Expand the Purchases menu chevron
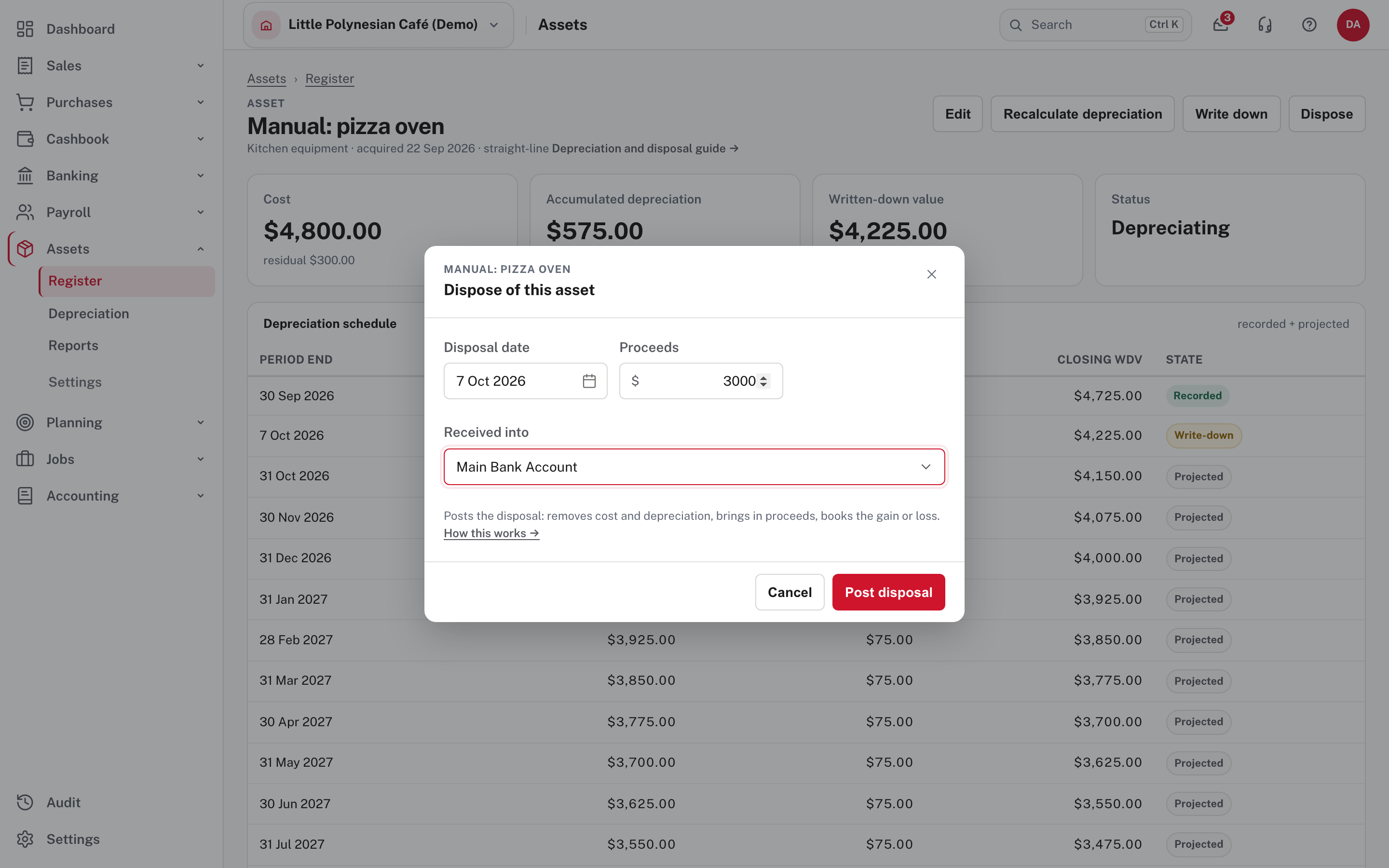The width and height of the screenshot is (1389, 868). point(201,102)
